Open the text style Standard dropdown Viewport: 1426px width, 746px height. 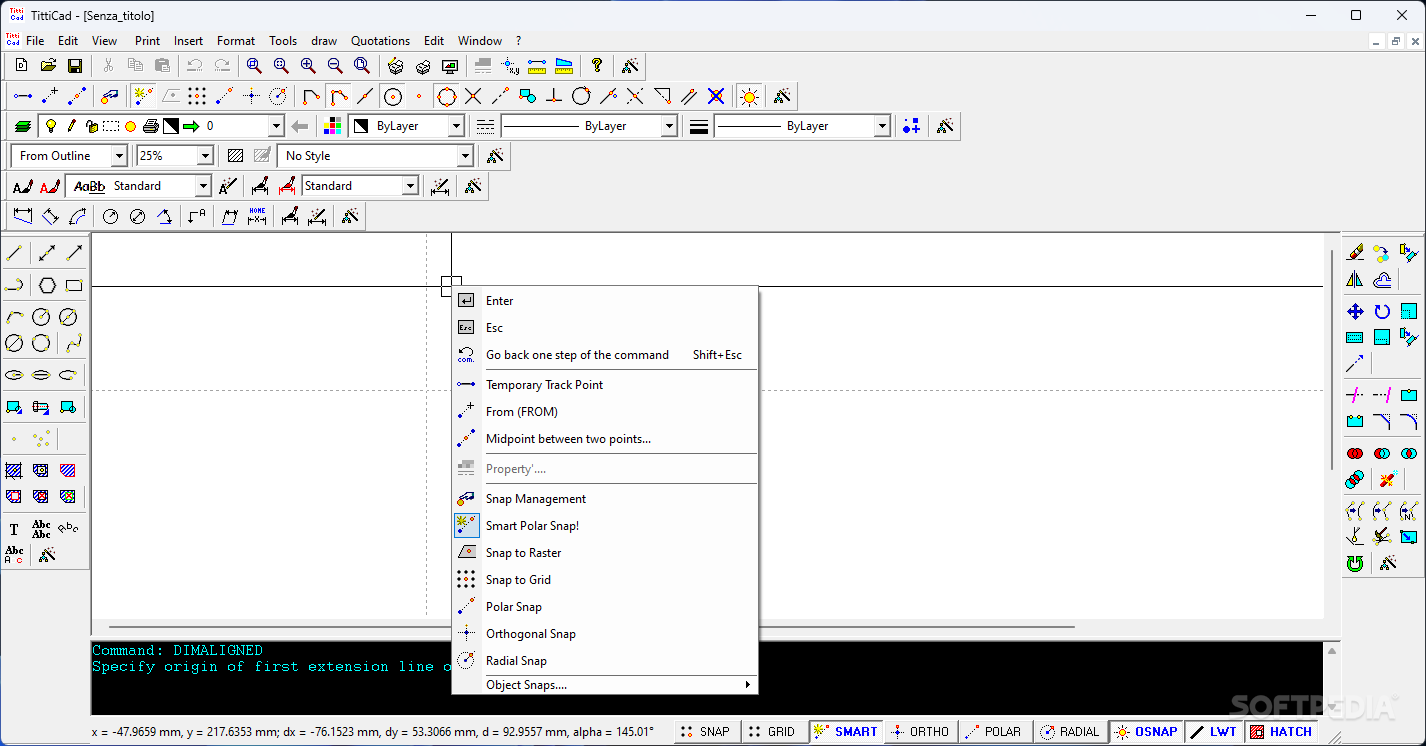point(203,186)
